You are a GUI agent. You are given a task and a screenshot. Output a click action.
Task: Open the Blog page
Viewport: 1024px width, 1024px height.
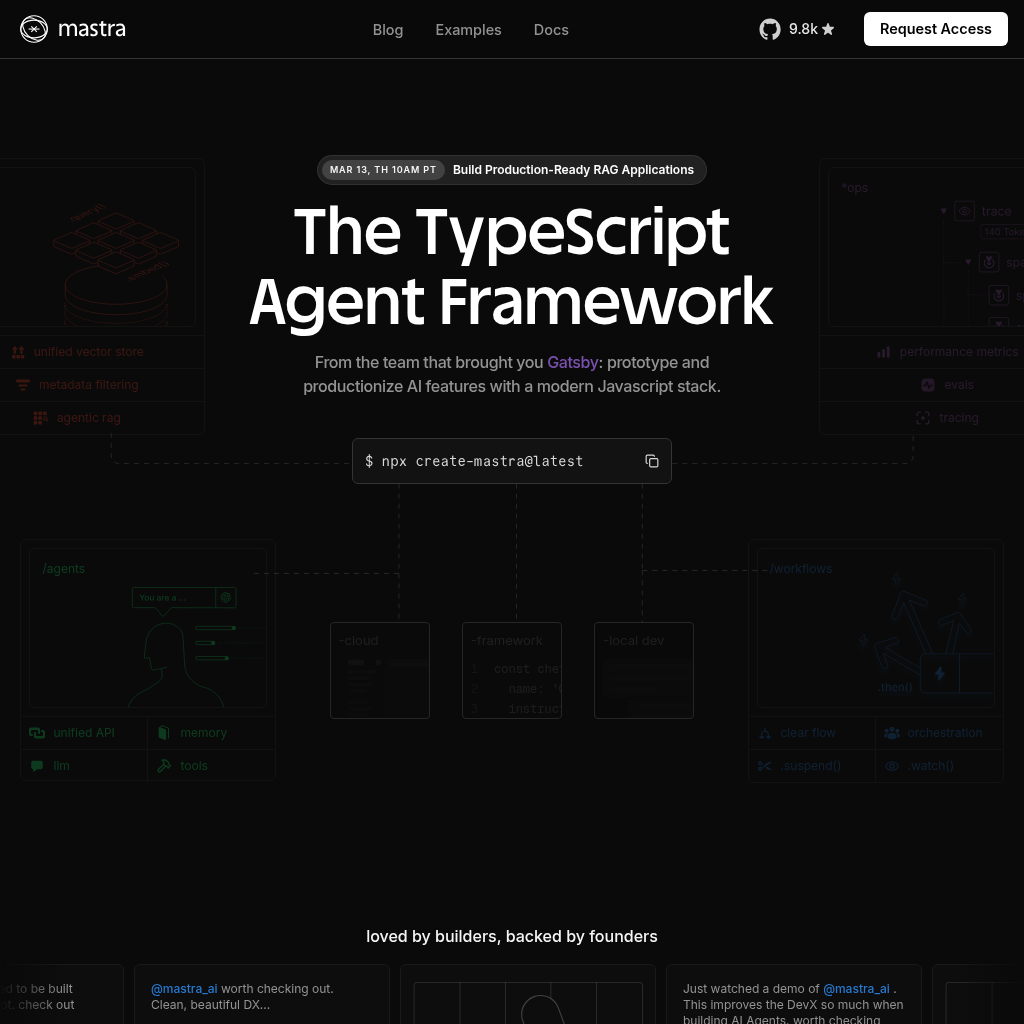(x=388, y=29)
